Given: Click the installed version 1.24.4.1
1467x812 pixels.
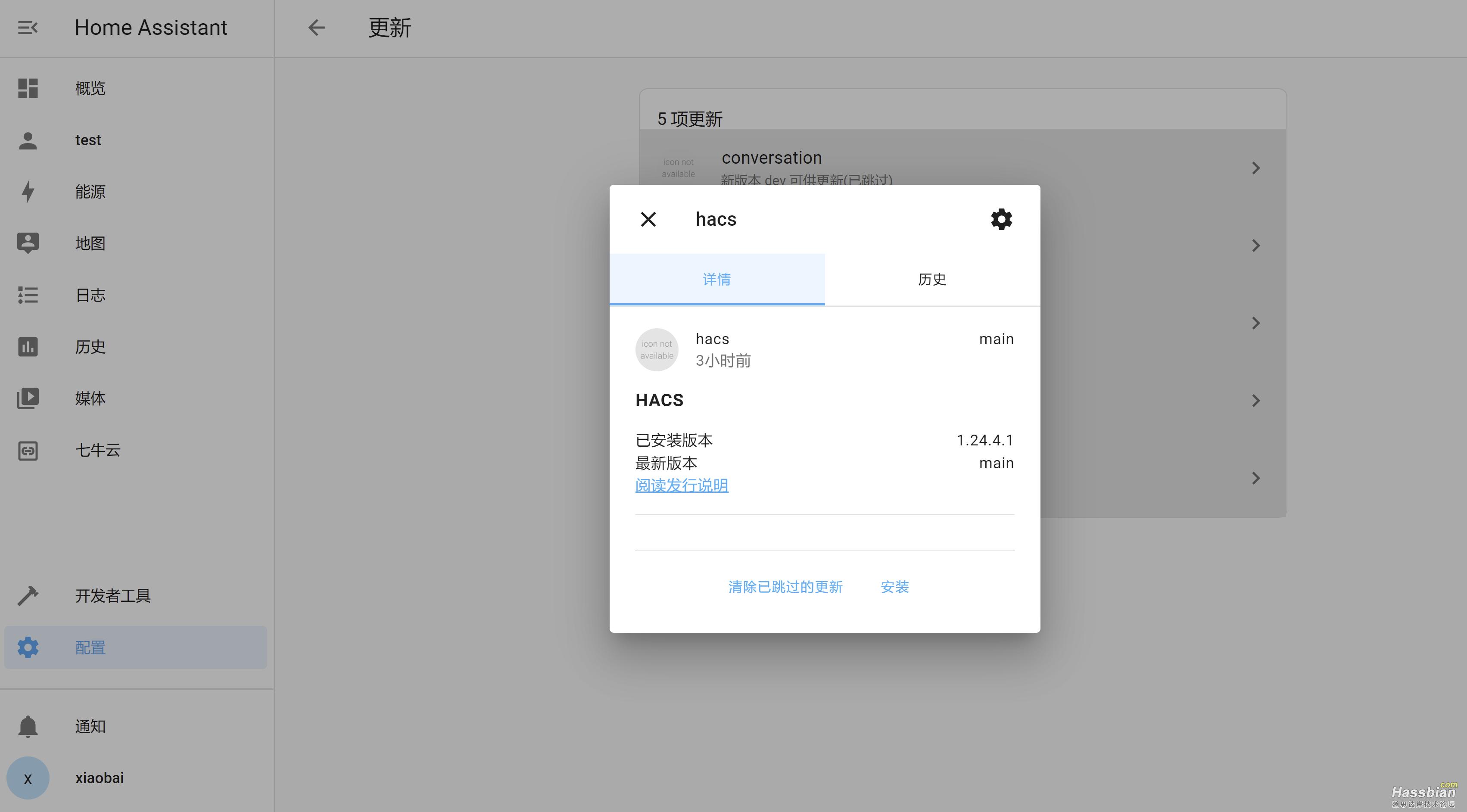Looking at the screenshot, I should click(985, 440).
